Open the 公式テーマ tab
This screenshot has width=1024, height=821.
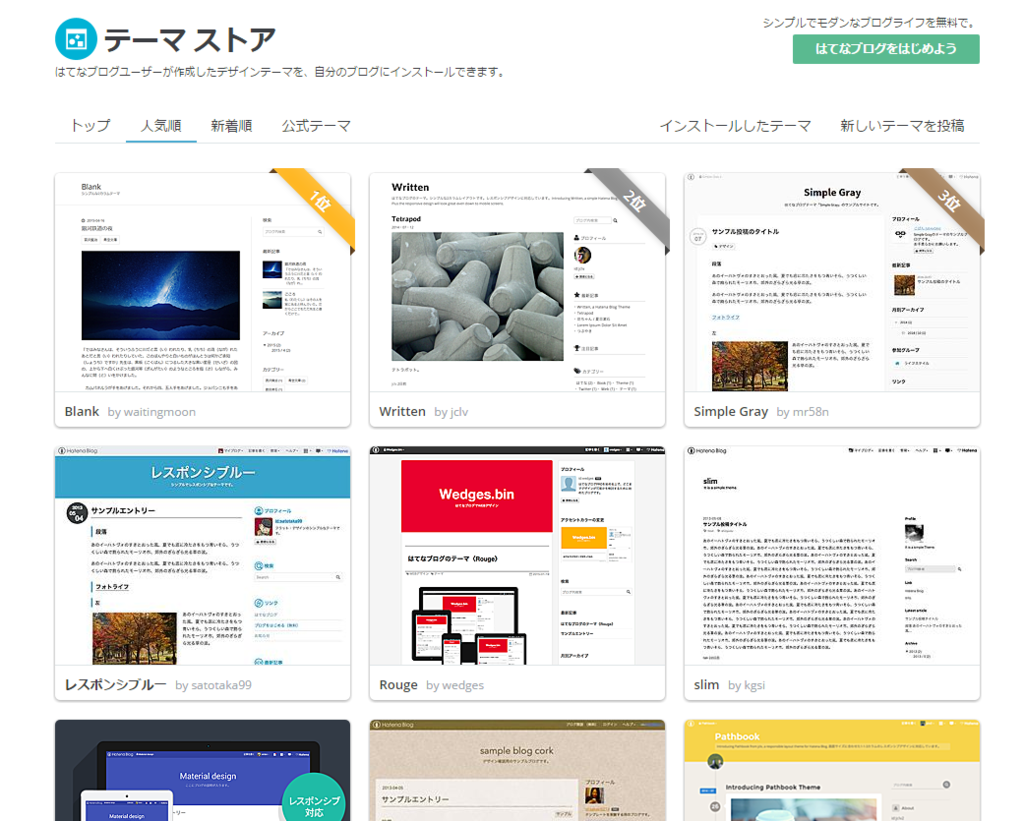point(316,125)
